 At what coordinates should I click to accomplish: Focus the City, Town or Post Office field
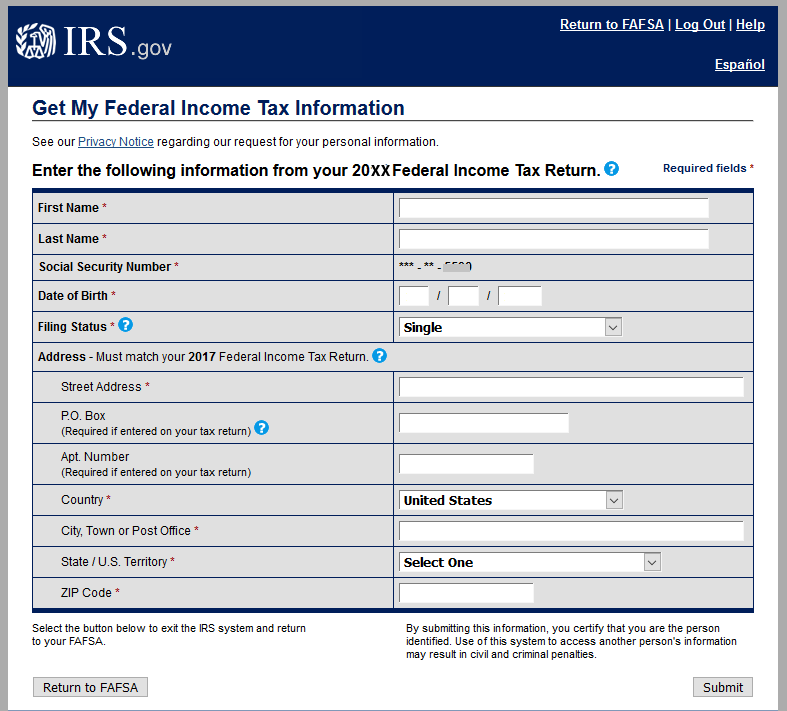[571, 531]
